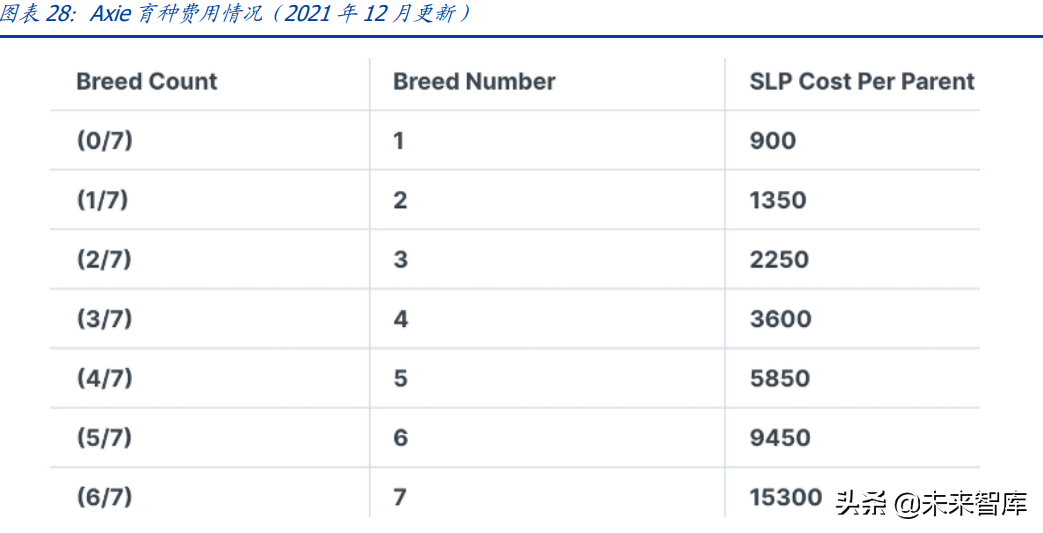Select the (1/7) breed count cell
1043x533 pixels.
coord(102,200)
